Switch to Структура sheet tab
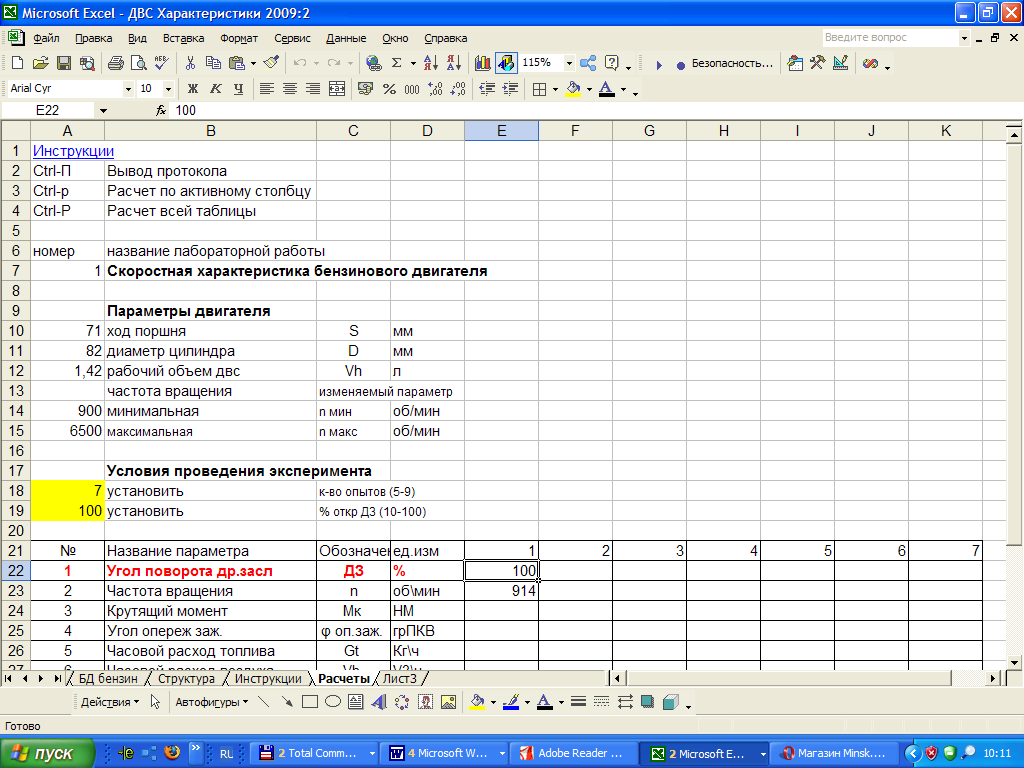This screenshot has width=1024, height=768. (x=186, y=679)
